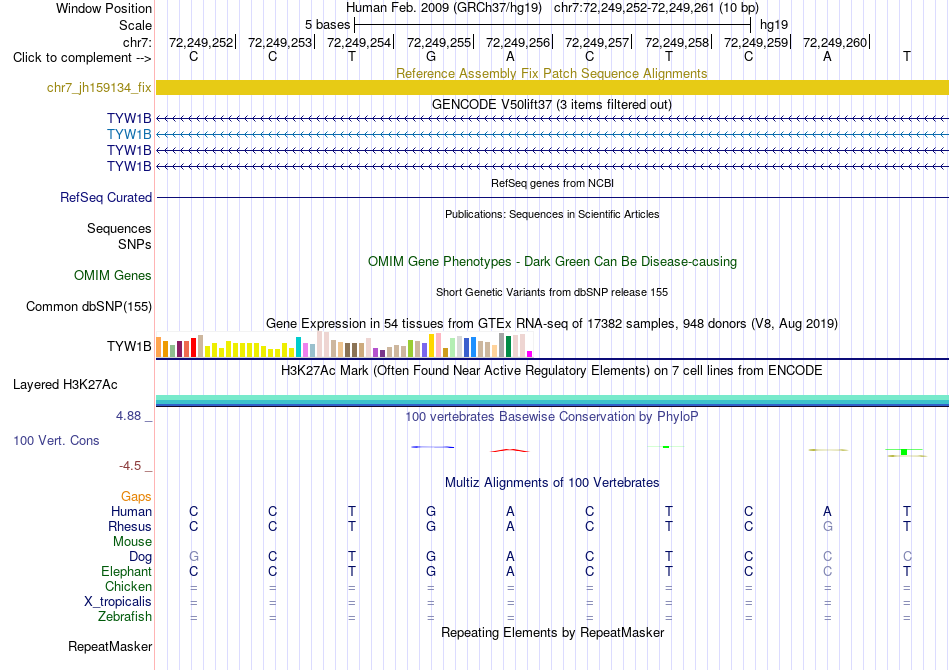Click the Click to complement --> label

click(82, 58)
